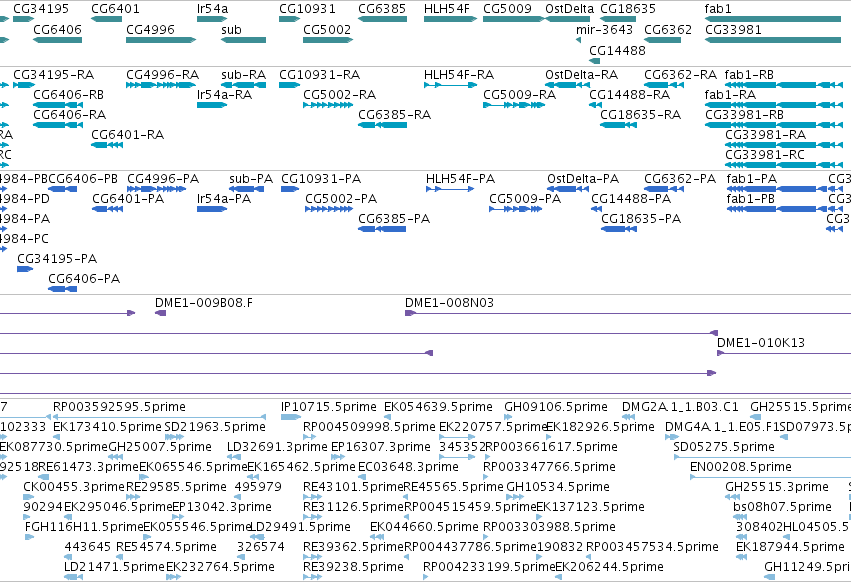Select the fab1-PB protein feature

[x=777, y=209]
